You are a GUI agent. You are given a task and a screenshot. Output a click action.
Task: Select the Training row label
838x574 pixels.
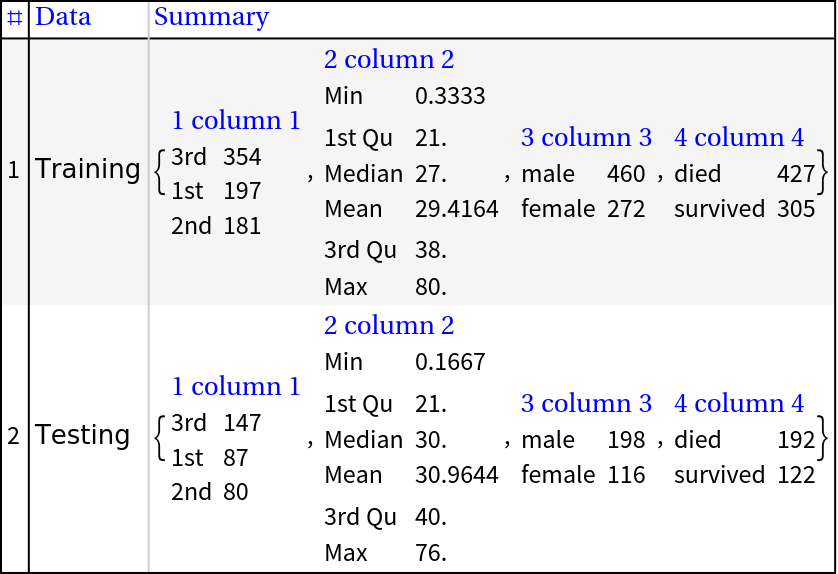click(x=88, y=169)
